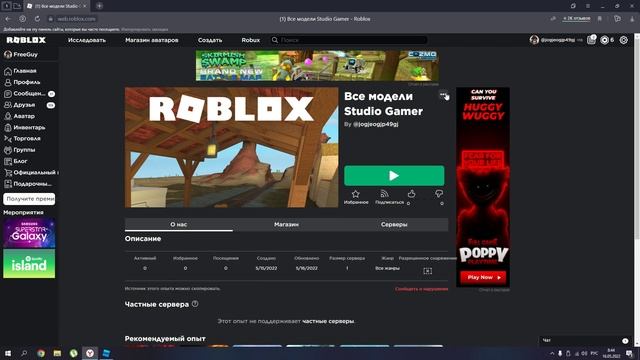Click the private servers help question icon
Image resolution: width=640 pixels, height=360 pixels.
195,304
